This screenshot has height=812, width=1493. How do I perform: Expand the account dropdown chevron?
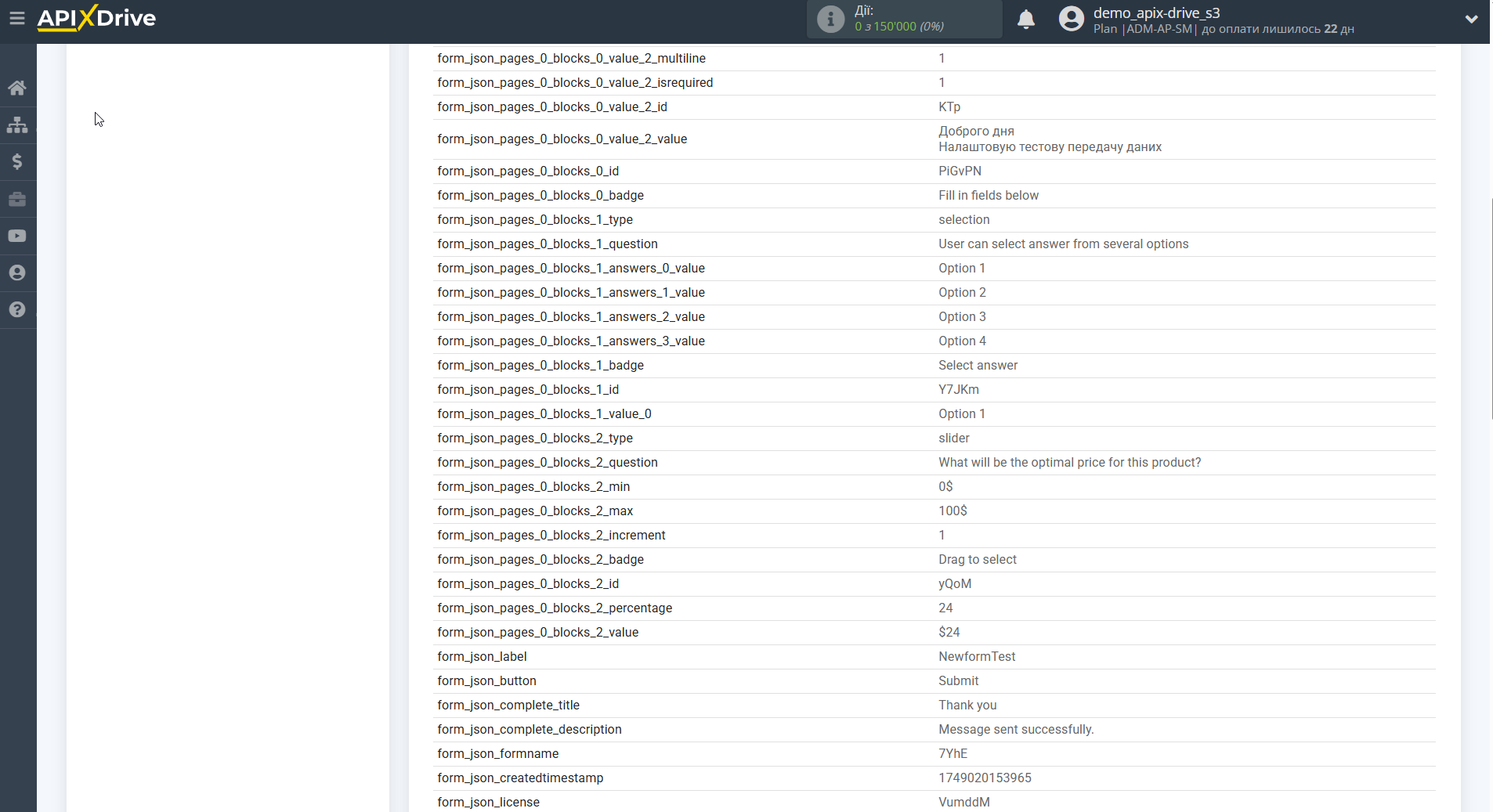click(1471, 19)
